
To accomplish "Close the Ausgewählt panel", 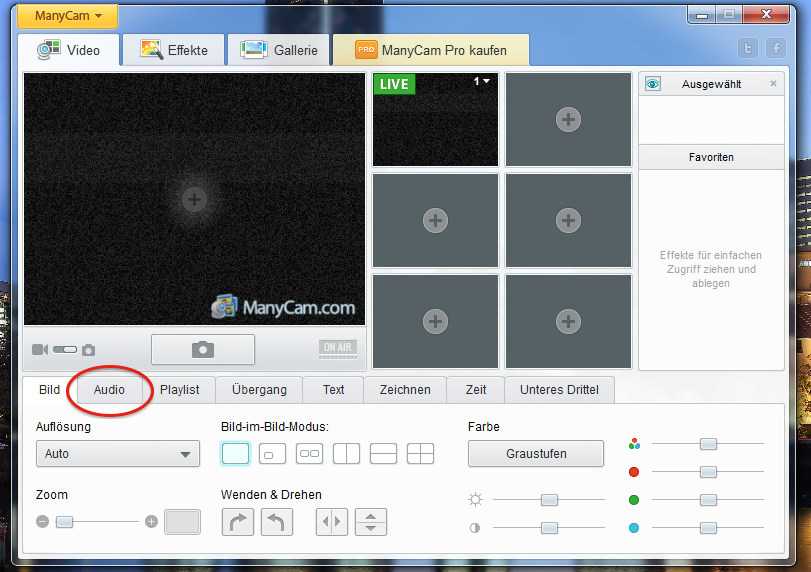I will [773, 83].
